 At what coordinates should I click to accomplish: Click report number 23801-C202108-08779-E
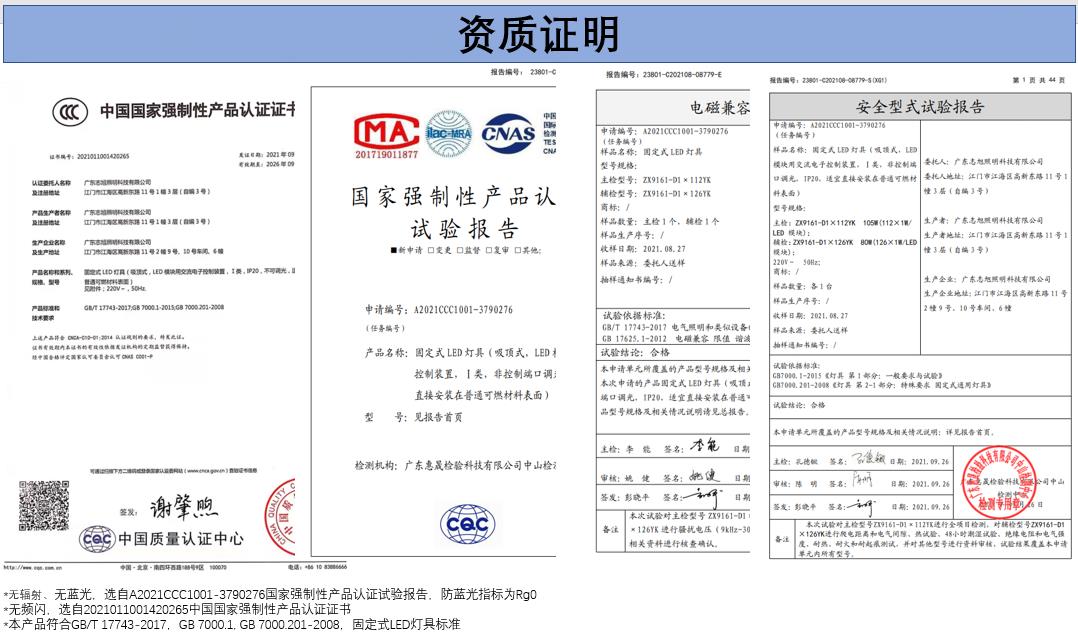point(663,74)
